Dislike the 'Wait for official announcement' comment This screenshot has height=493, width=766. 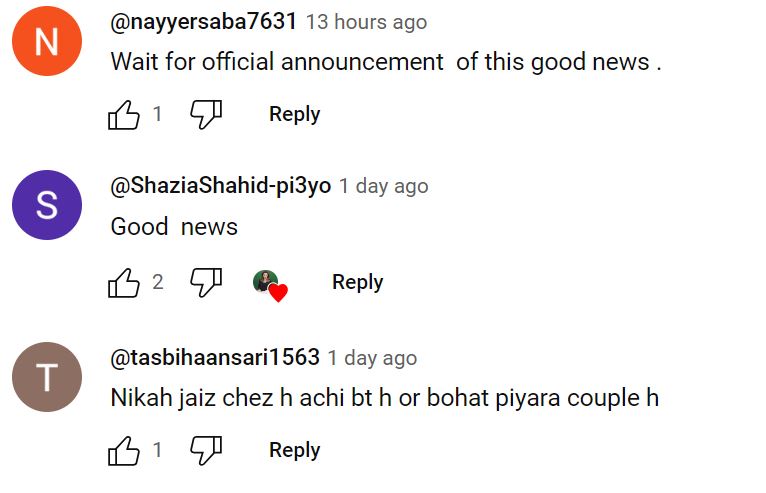pos(206,114)
